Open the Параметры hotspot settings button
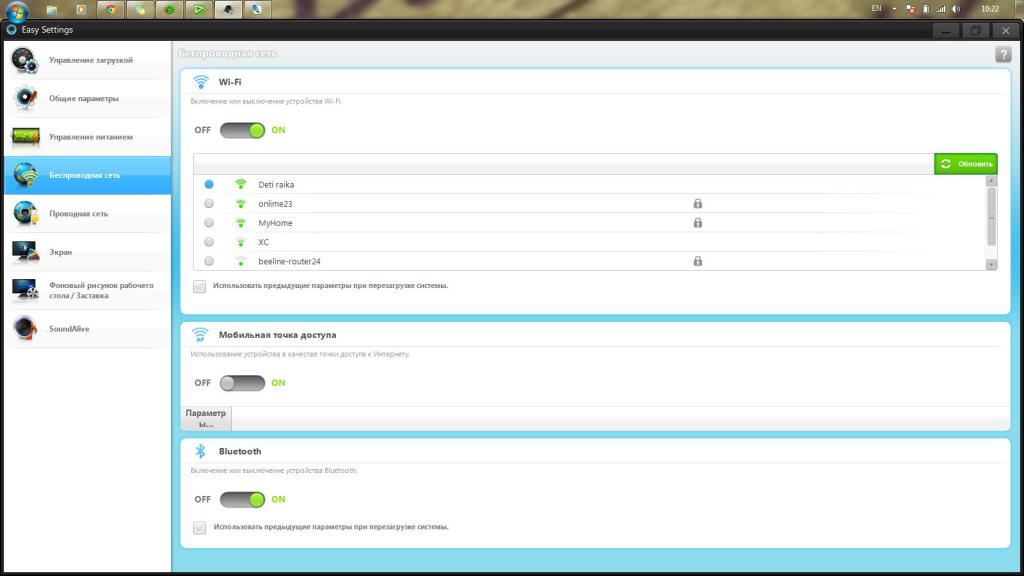The height and width of the screenshot is (576, 1024). (x=206, y=418)
